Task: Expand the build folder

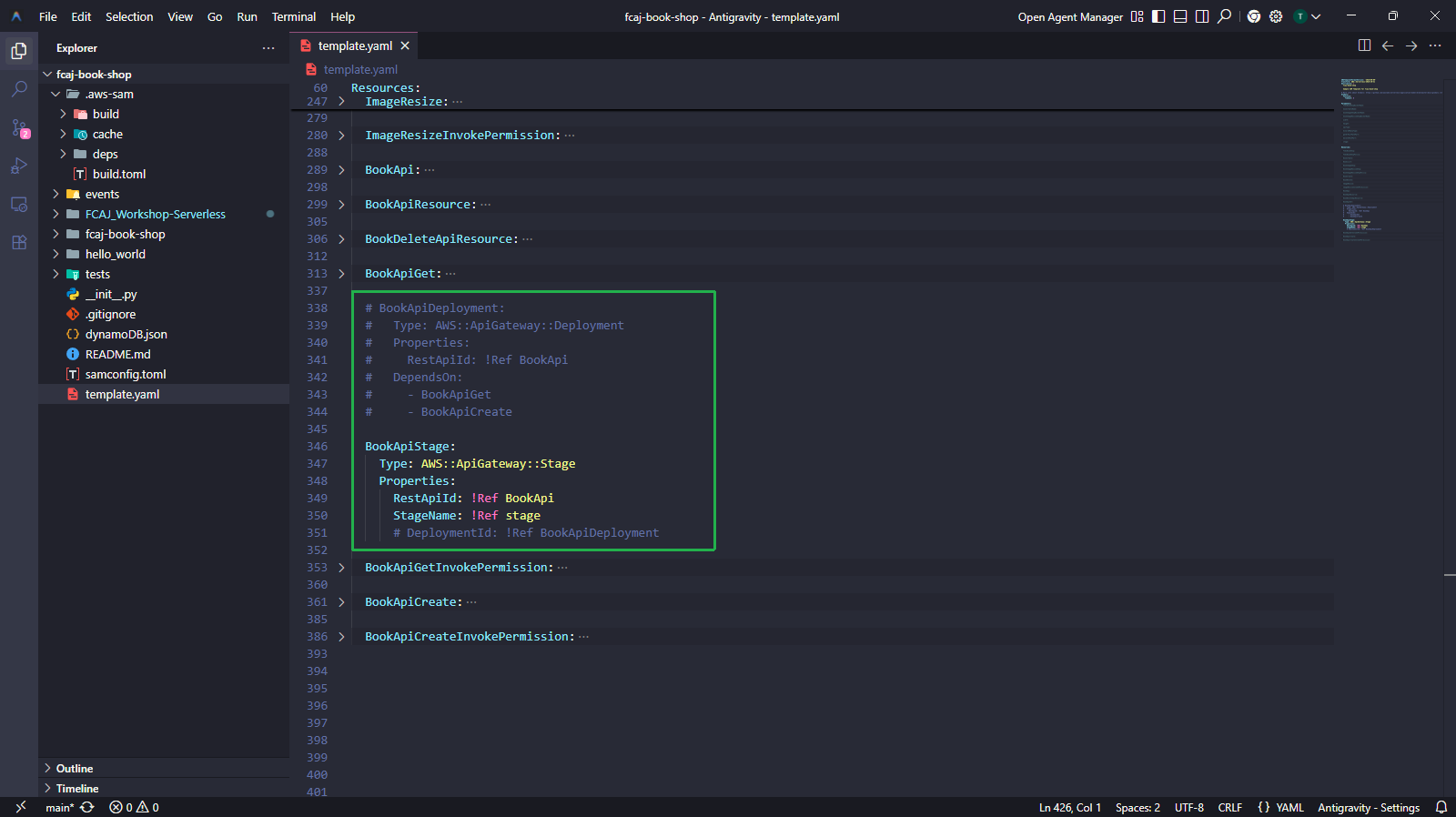Action: pos(63,115)
